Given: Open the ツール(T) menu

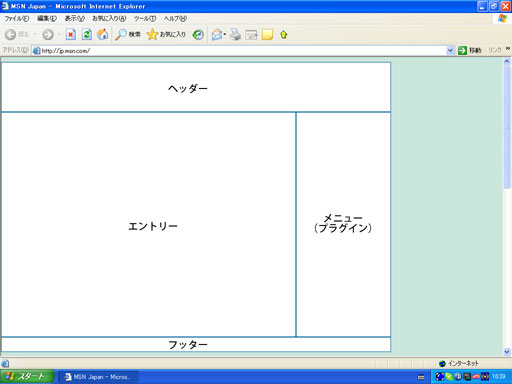Looking at the screenshot, I should [x=145, y=19].
